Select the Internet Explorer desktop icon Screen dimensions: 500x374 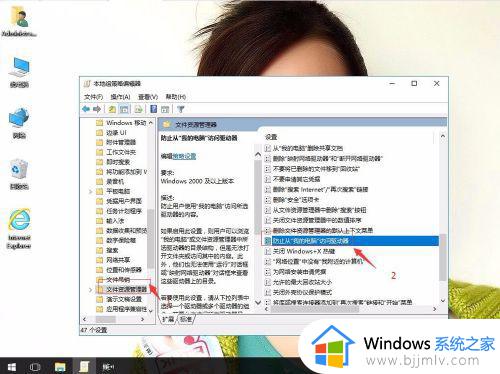point(19,229)
